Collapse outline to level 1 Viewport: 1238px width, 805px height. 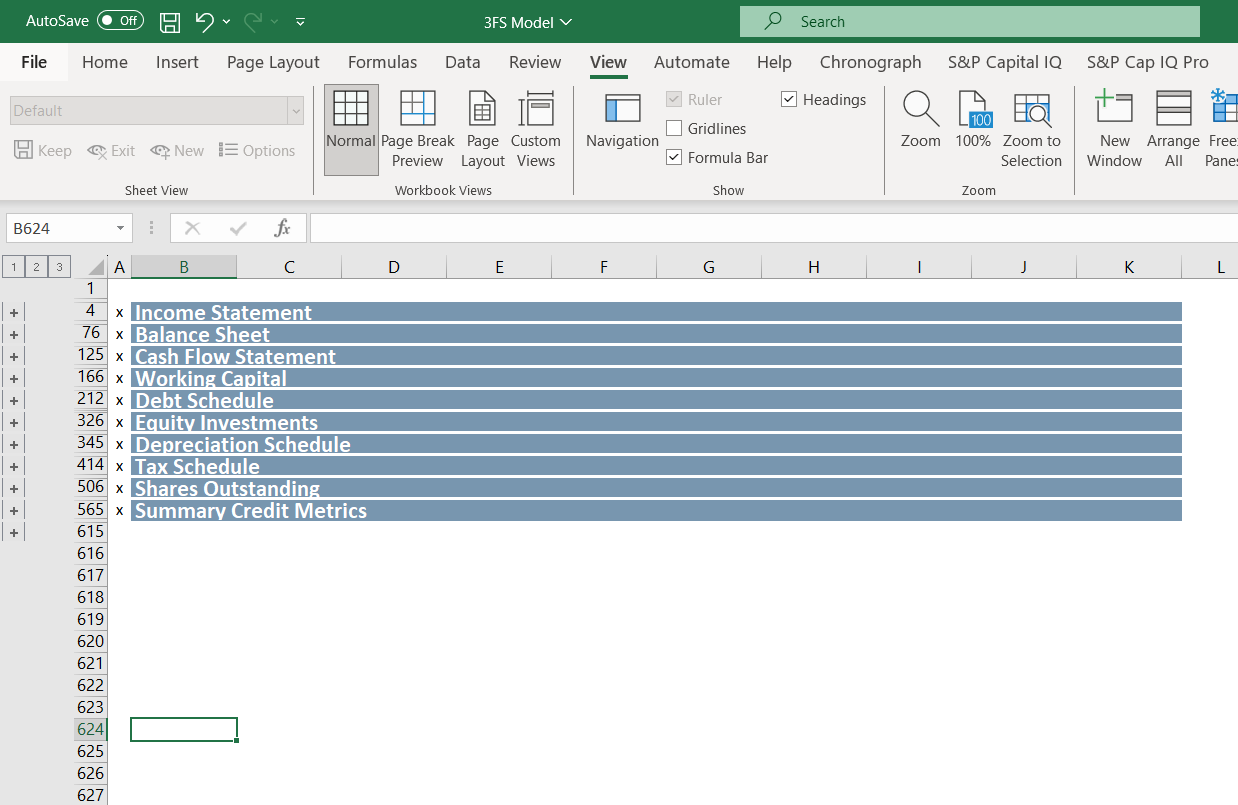(12, 266)
